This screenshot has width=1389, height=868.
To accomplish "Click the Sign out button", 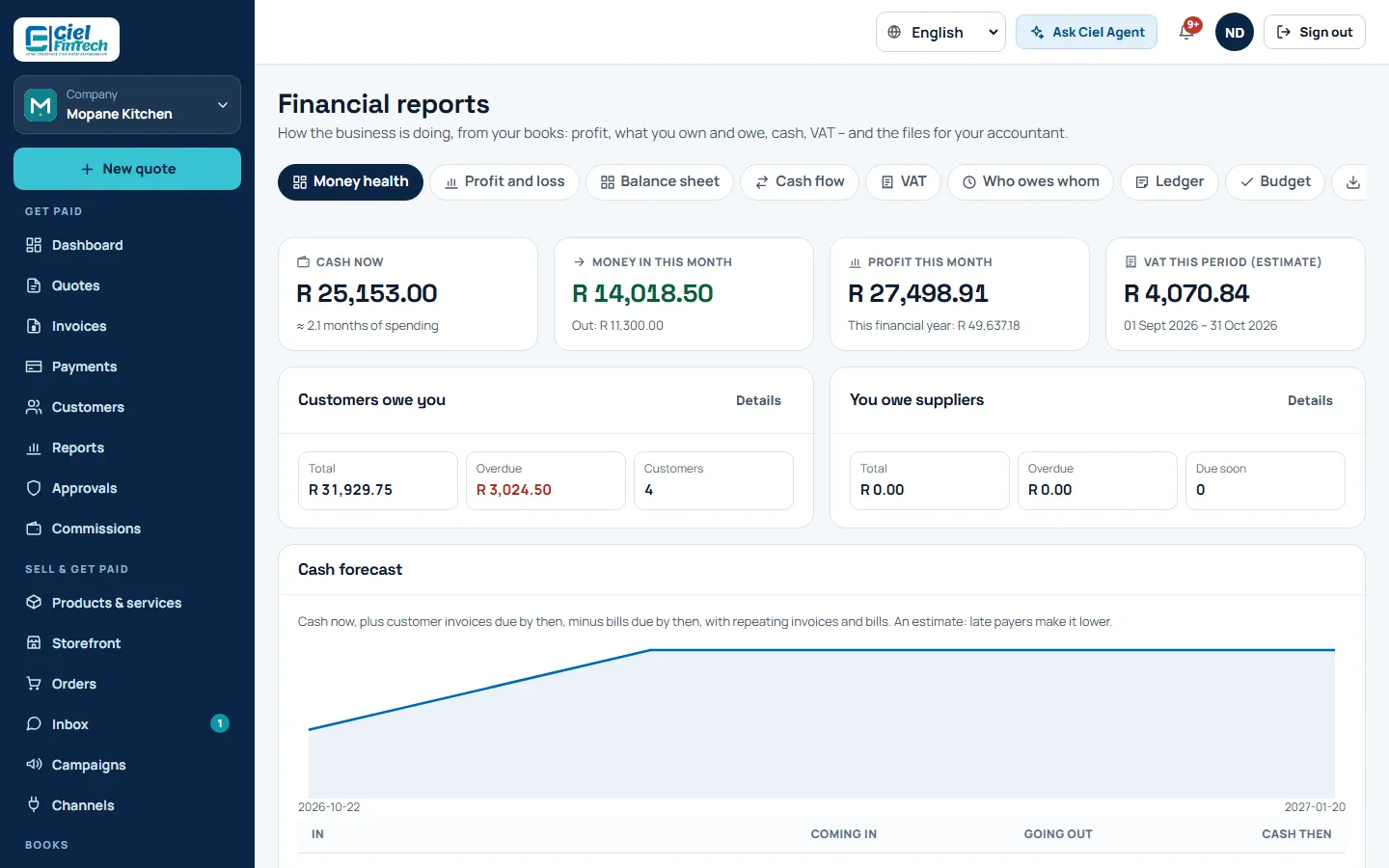I will (x=1314, y=32).
